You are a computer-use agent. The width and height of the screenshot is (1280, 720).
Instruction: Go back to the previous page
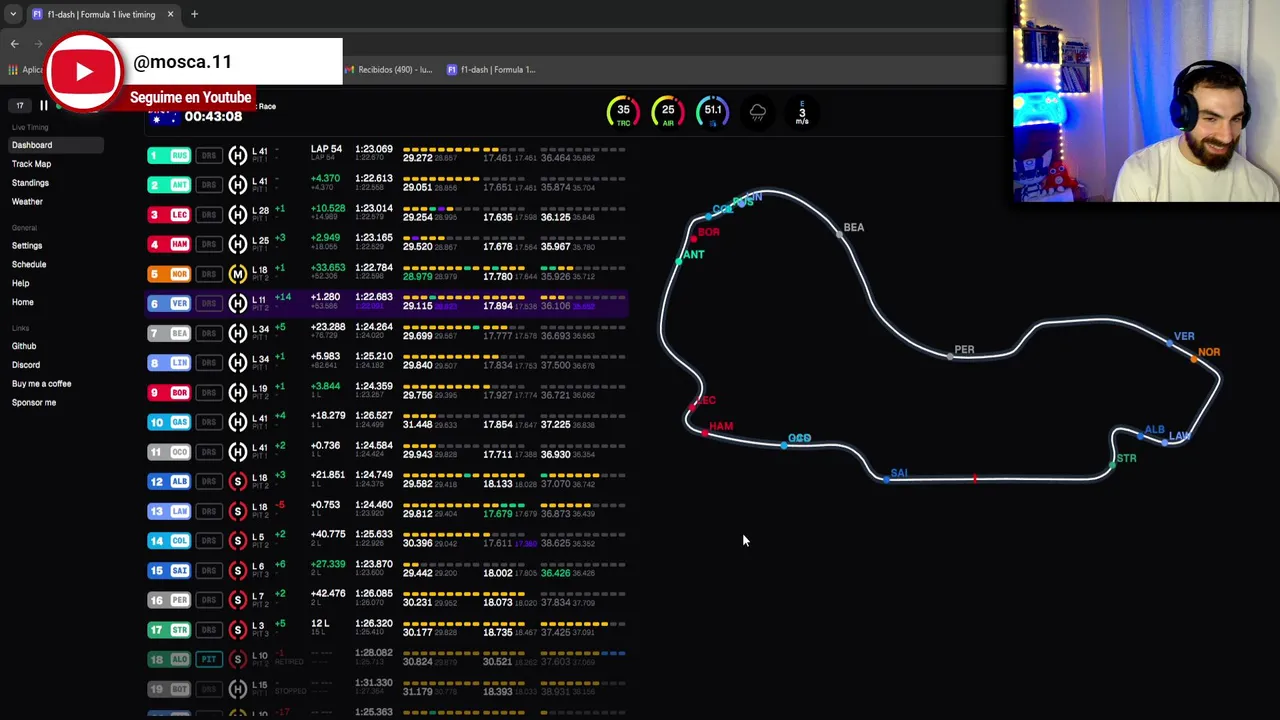pos(14,44)
